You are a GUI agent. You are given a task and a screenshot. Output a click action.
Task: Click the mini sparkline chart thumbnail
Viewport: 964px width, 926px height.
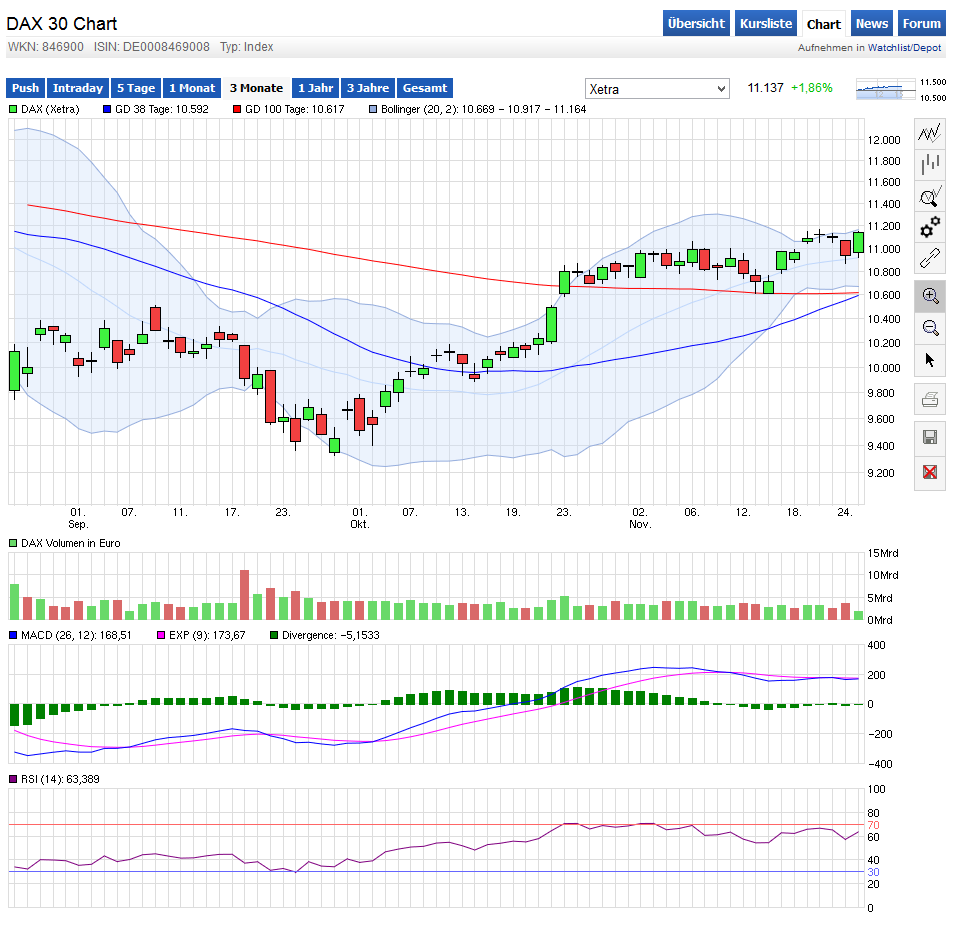click(885, 89)
